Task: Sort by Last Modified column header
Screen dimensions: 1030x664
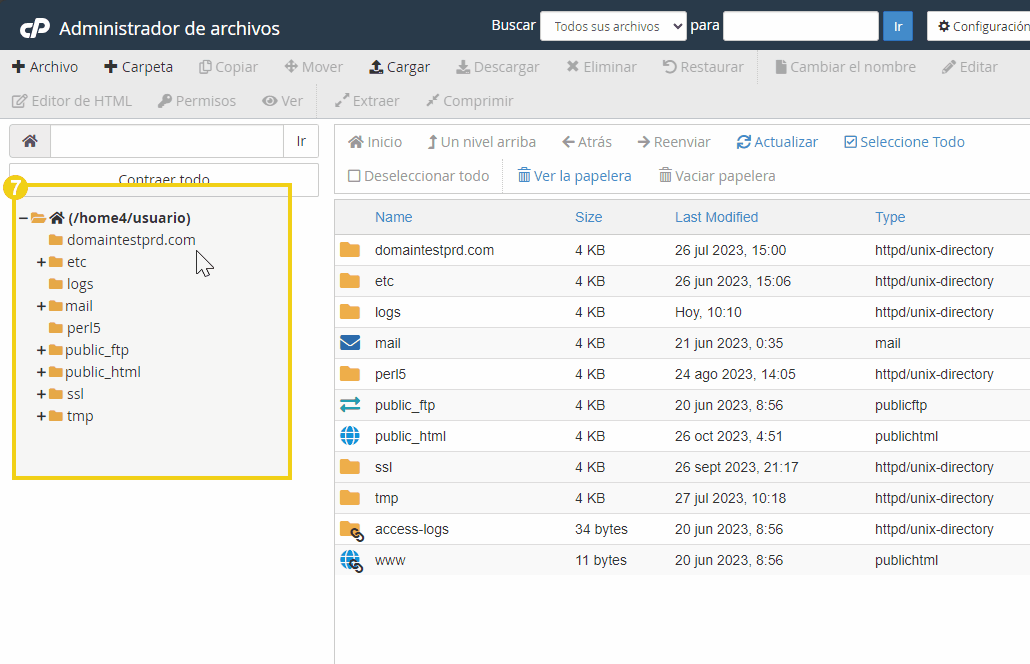Action: [x=717, y=217]
